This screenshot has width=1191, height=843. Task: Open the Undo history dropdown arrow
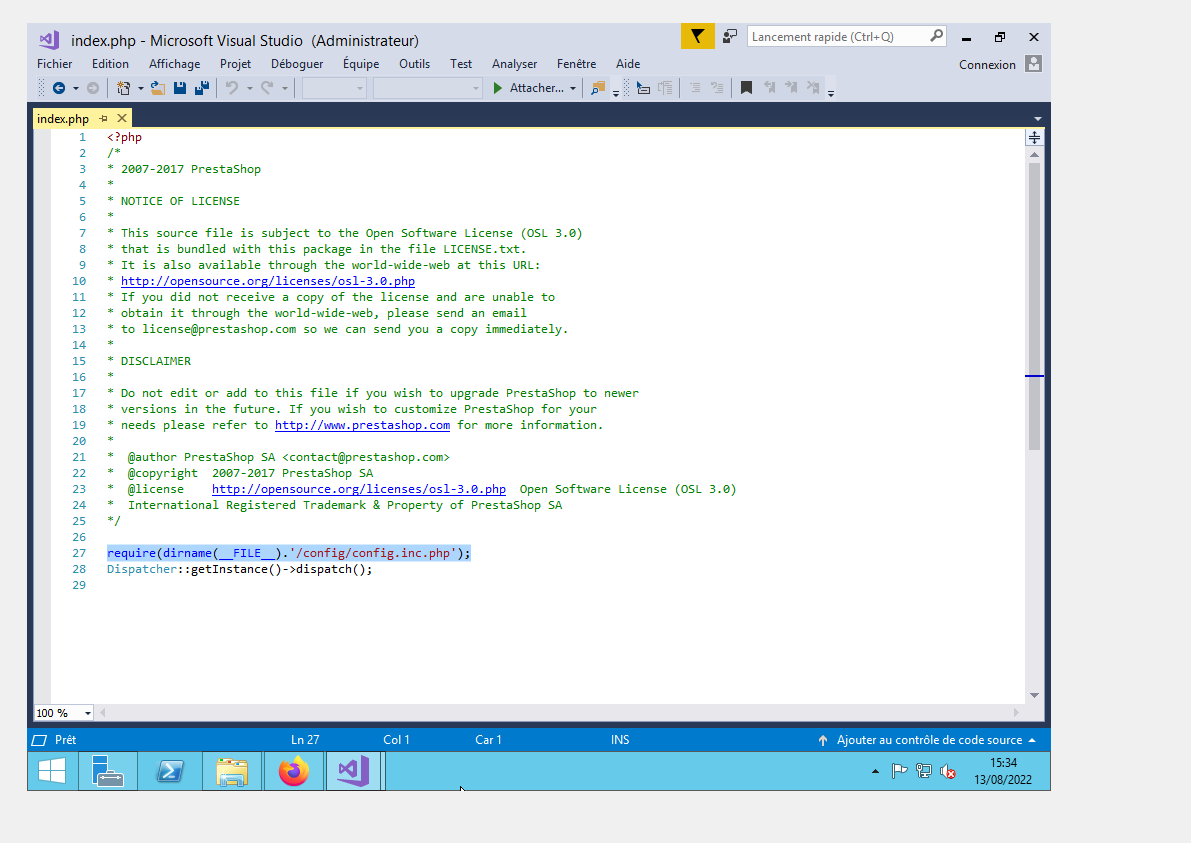pos(249,89)
